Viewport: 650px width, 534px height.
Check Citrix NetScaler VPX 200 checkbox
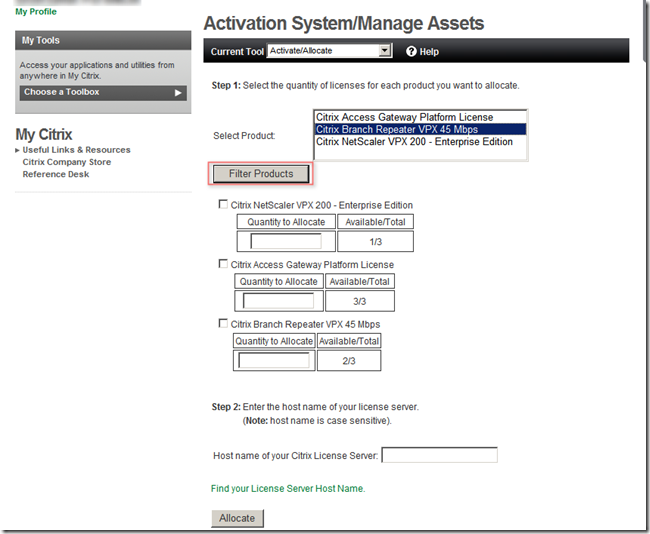(223, 204)
